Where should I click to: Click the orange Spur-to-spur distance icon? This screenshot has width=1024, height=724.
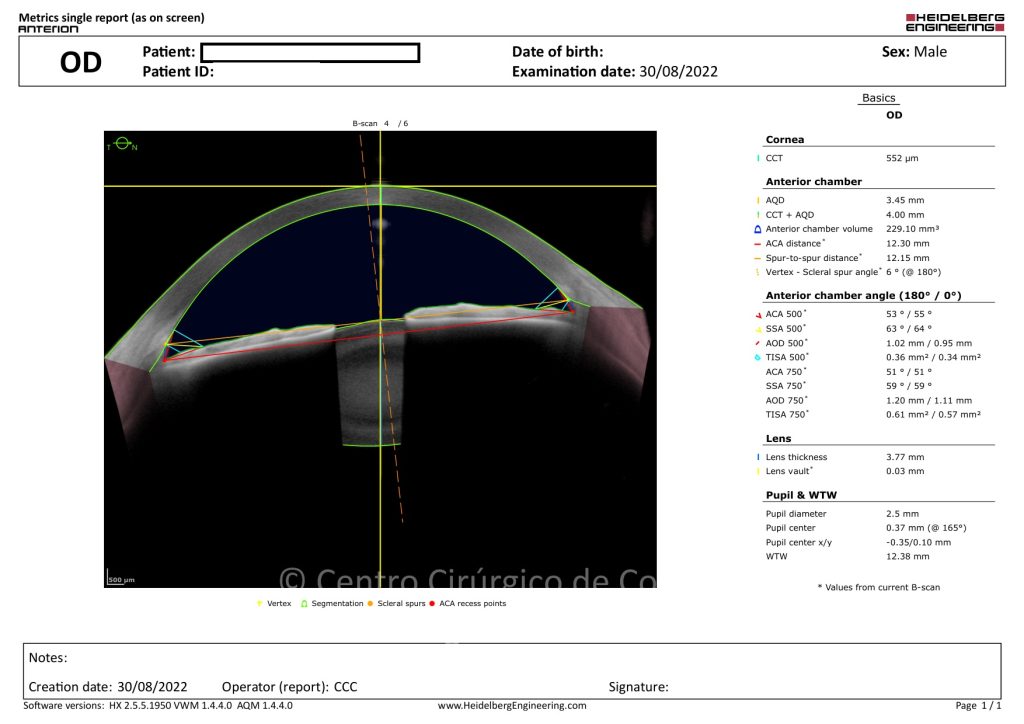(x=758, y=257)
